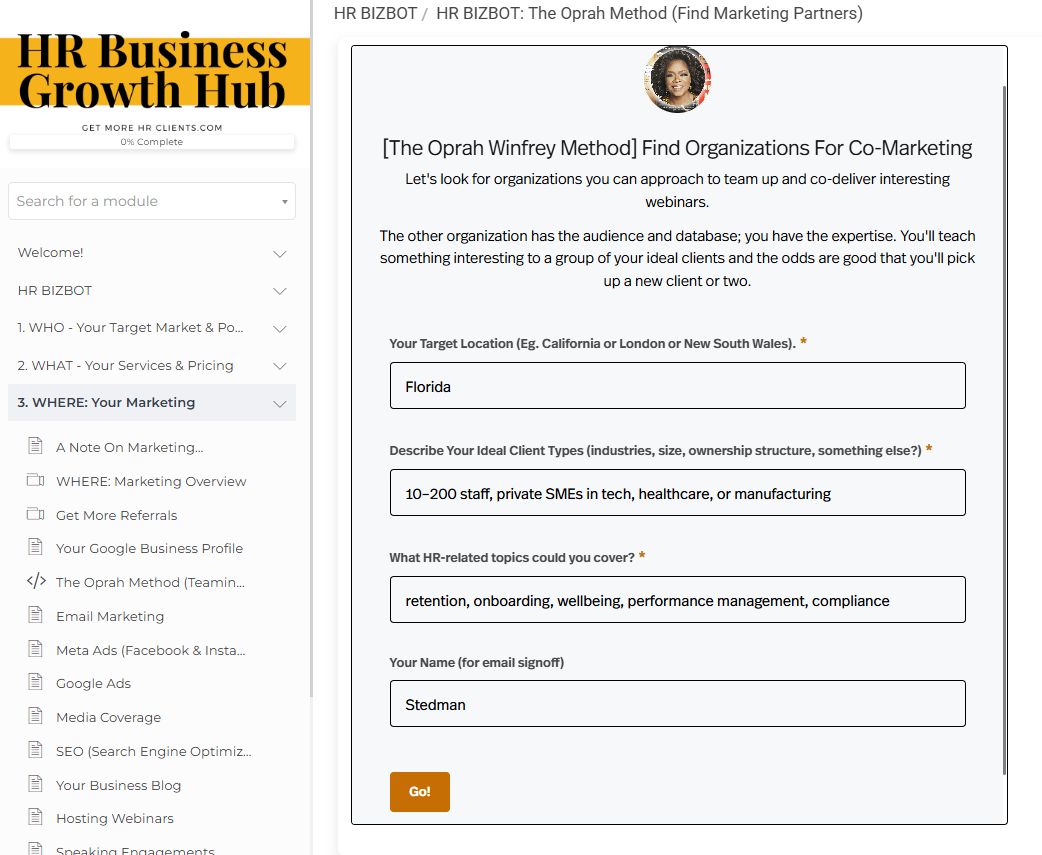1042x855 pixels.
Task: Expand the HR BIZBOT sidebar section
Action: (152, 290)
